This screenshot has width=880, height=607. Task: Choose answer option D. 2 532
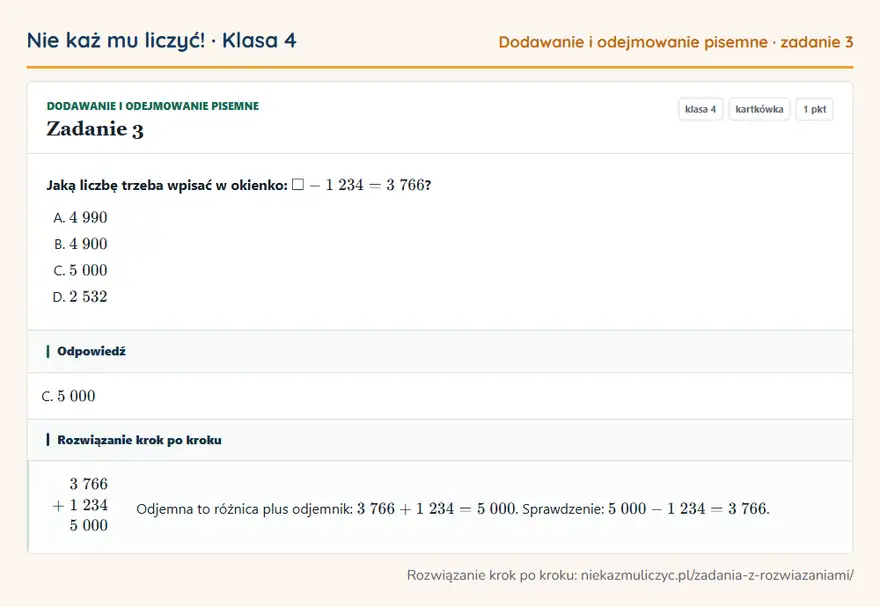coord(80,297)
